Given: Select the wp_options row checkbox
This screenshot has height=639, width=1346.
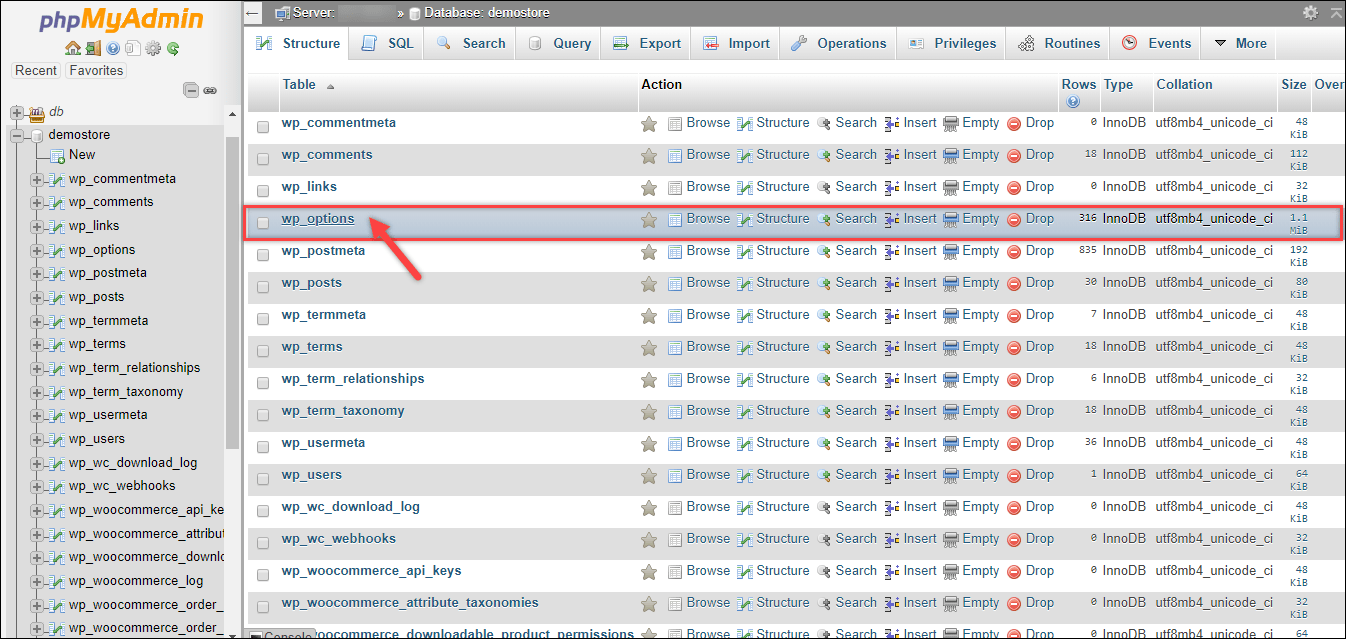Looking at the screenshot, I should (x=263, y=223).
